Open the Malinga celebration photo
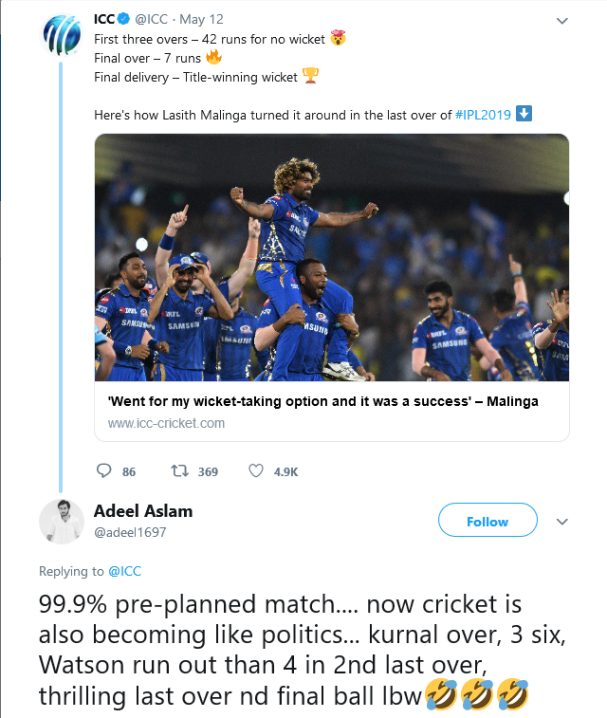 (x=332, y=257)
